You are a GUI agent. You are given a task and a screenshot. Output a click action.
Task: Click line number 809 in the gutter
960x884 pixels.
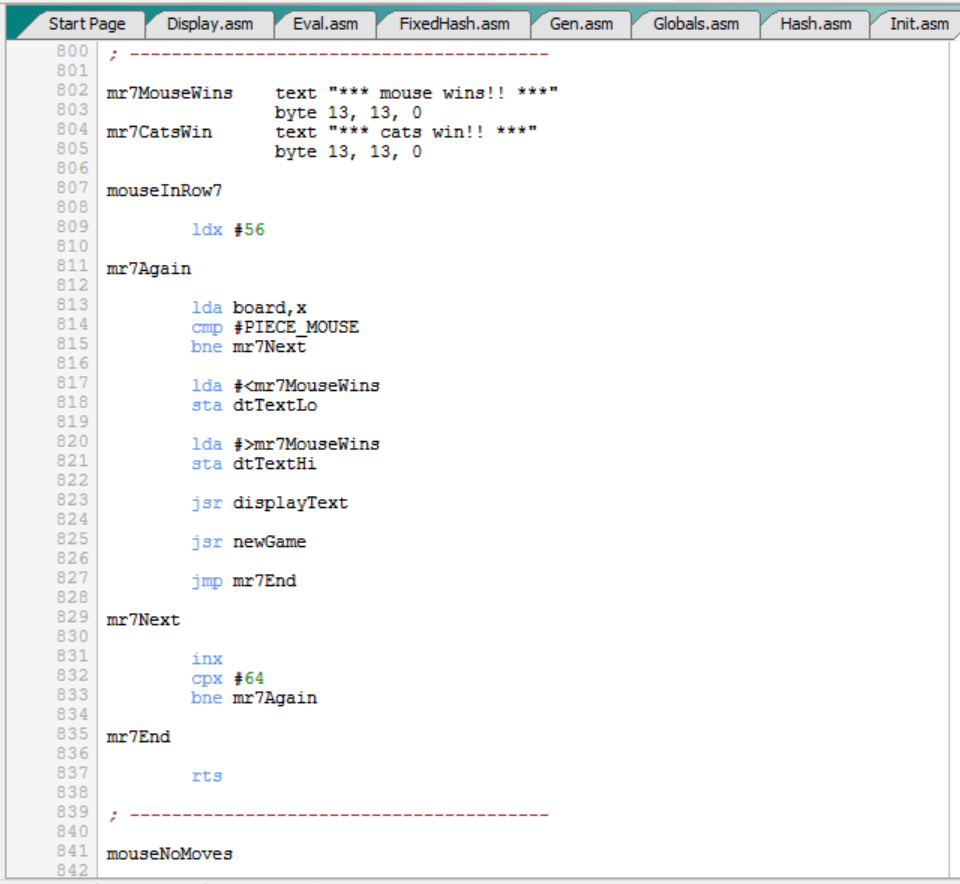click(72, 227)
